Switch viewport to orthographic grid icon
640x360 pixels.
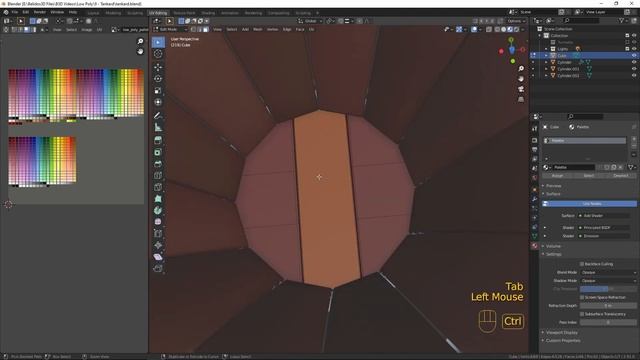(x=521, y=99)
